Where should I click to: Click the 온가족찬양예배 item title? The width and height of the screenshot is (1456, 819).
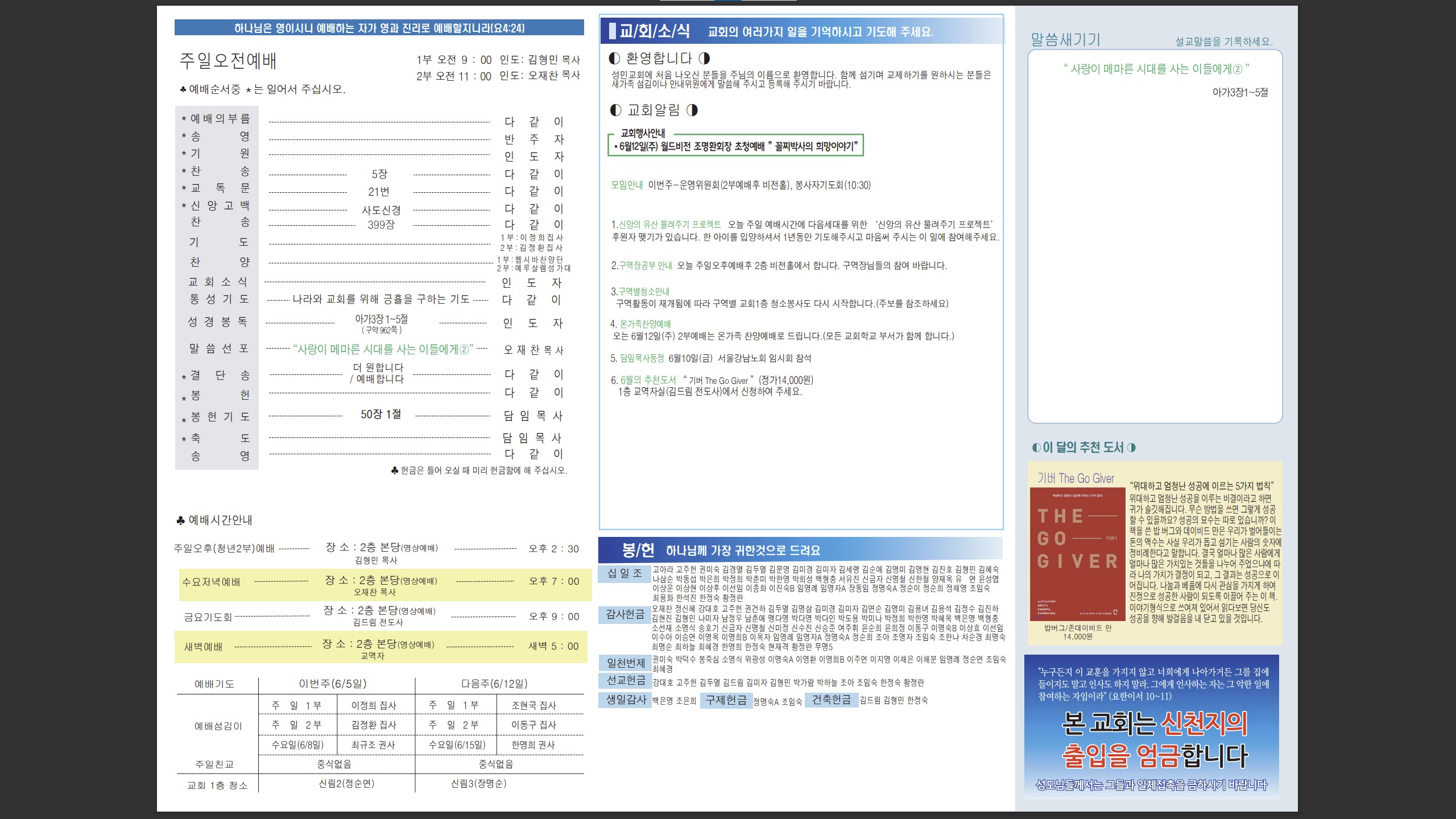pos(645,324)
